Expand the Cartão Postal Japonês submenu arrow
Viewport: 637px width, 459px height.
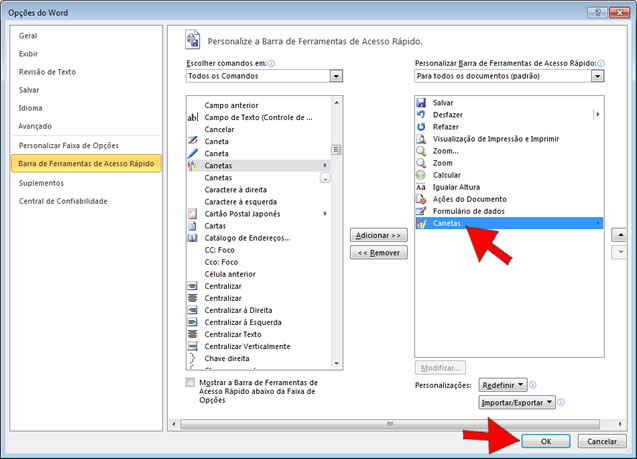pos(325,214)
